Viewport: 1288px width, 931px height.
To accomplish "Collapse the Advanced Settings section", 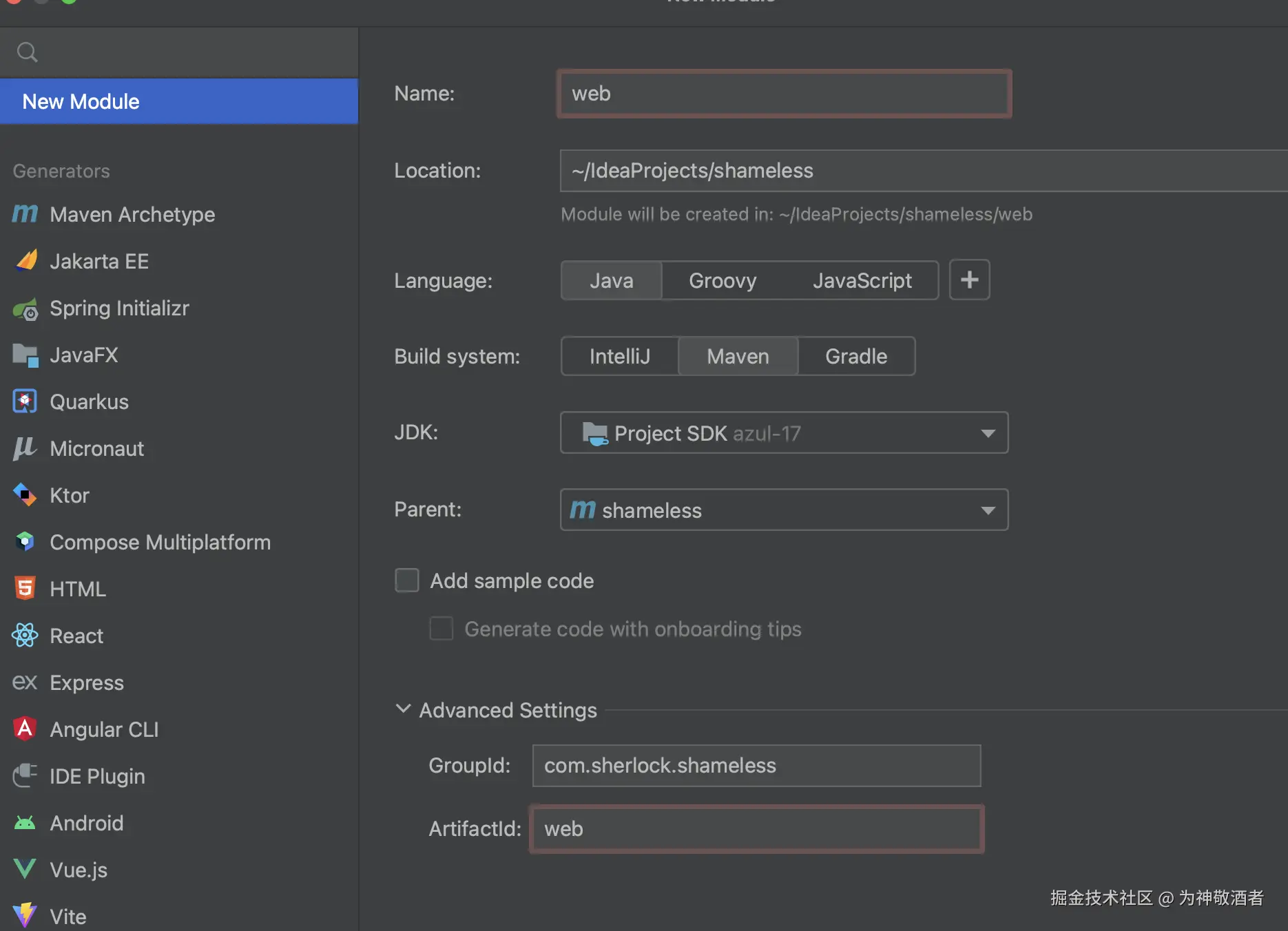I will 403,709.
